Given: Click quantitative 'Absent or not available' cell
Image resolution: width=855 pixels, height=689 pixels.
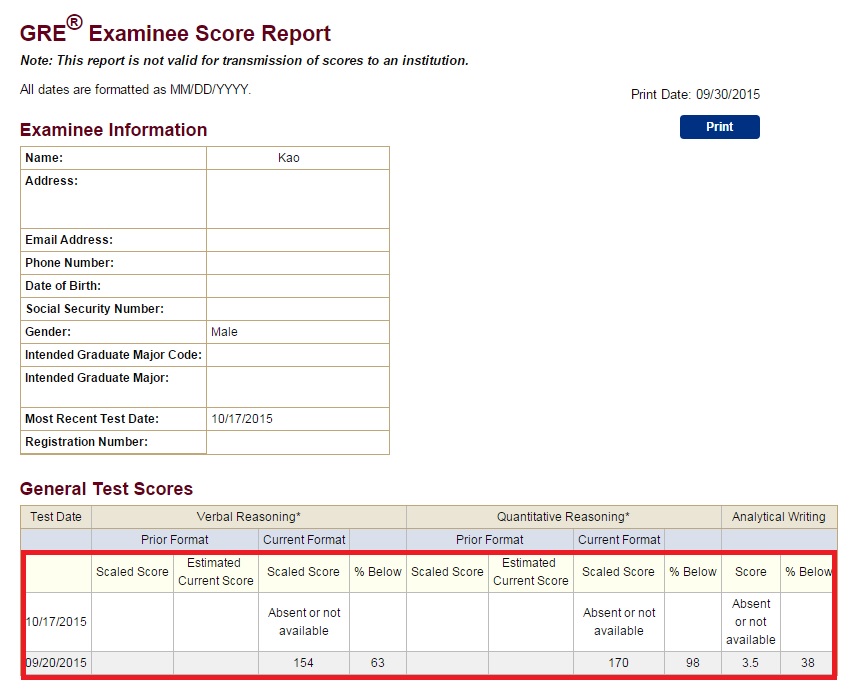Looking at the screenshot, I should (x=619, y=622).
